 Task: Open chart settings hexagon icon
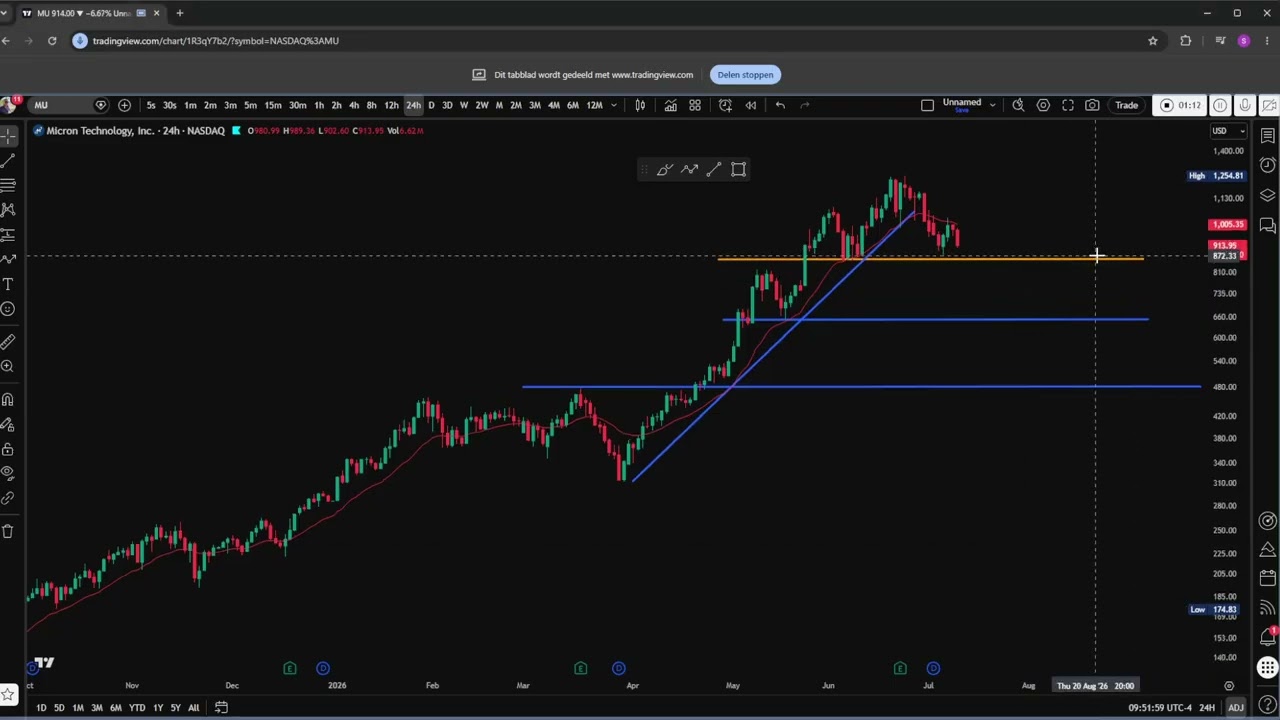pyautogui.click(x=1043, y=105)
